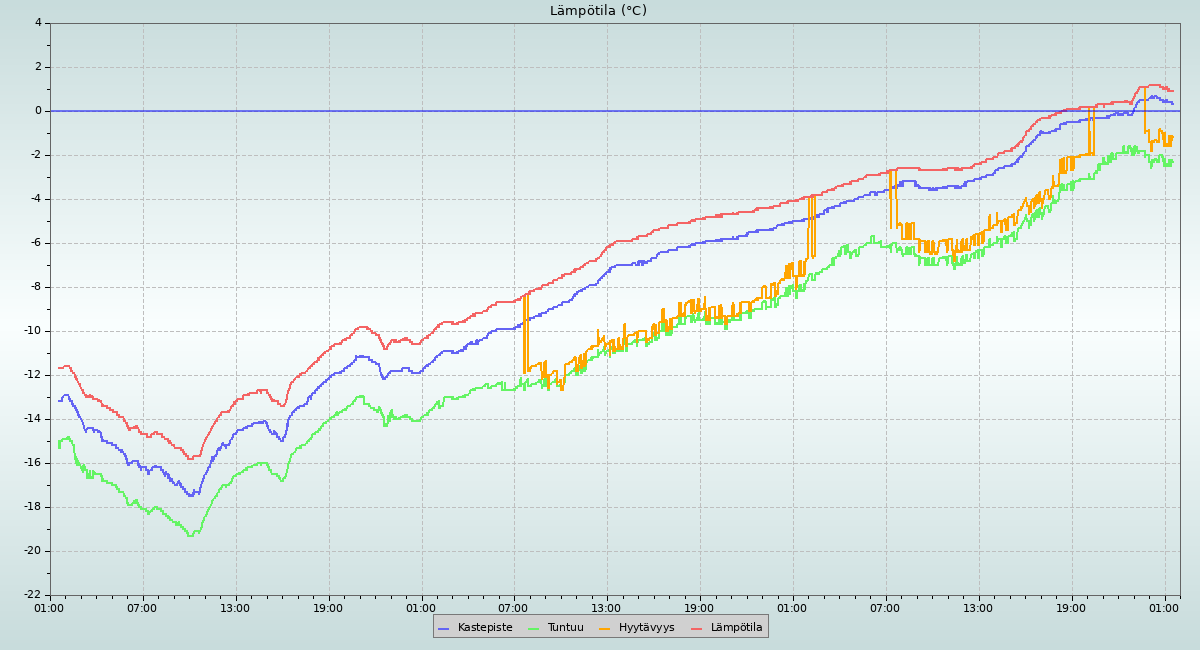Click the -20 label on the y-axis

coord(32,551)
